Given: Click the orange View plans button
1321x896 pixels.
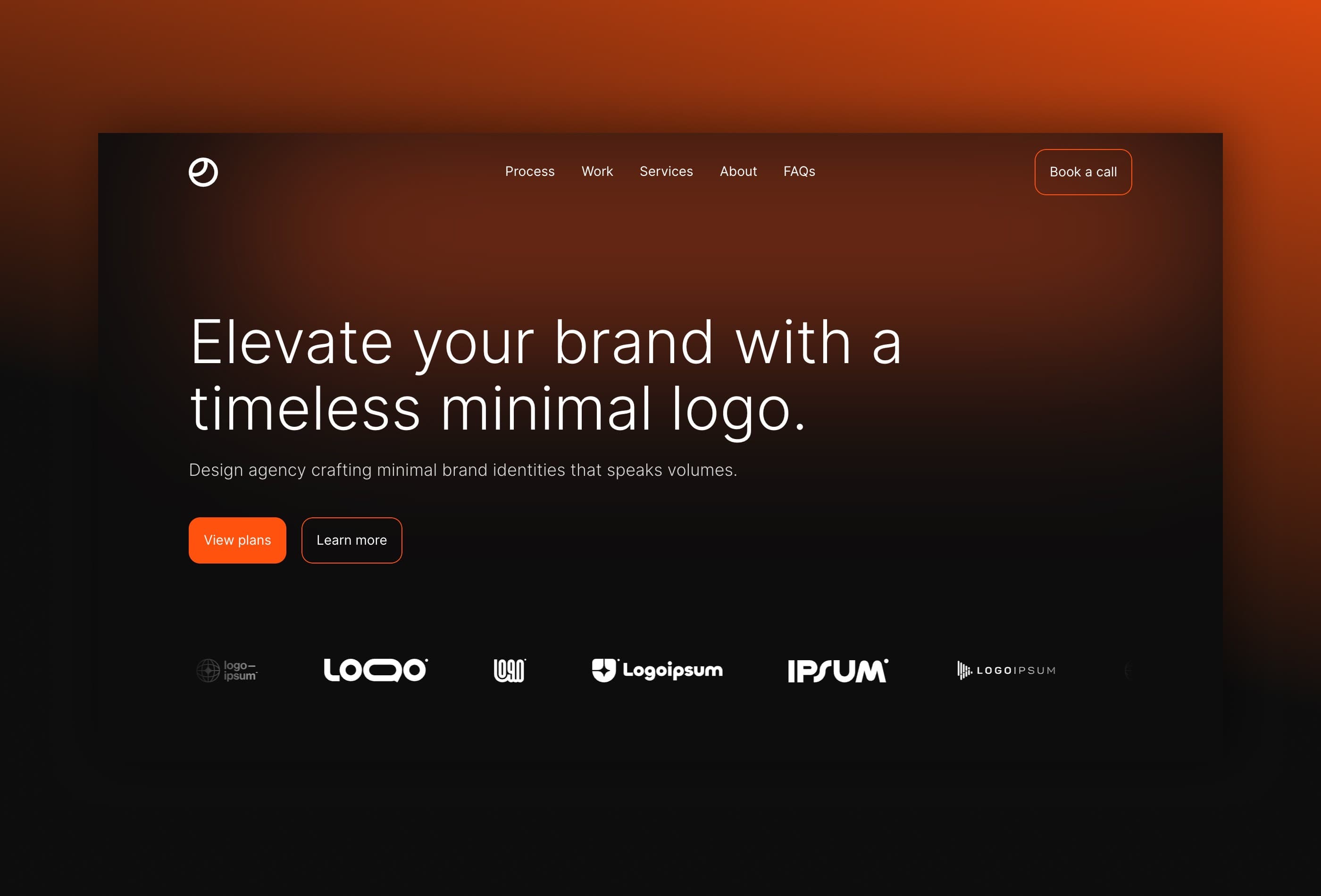Looking at the screenshot, I should (x=237, y=540).
